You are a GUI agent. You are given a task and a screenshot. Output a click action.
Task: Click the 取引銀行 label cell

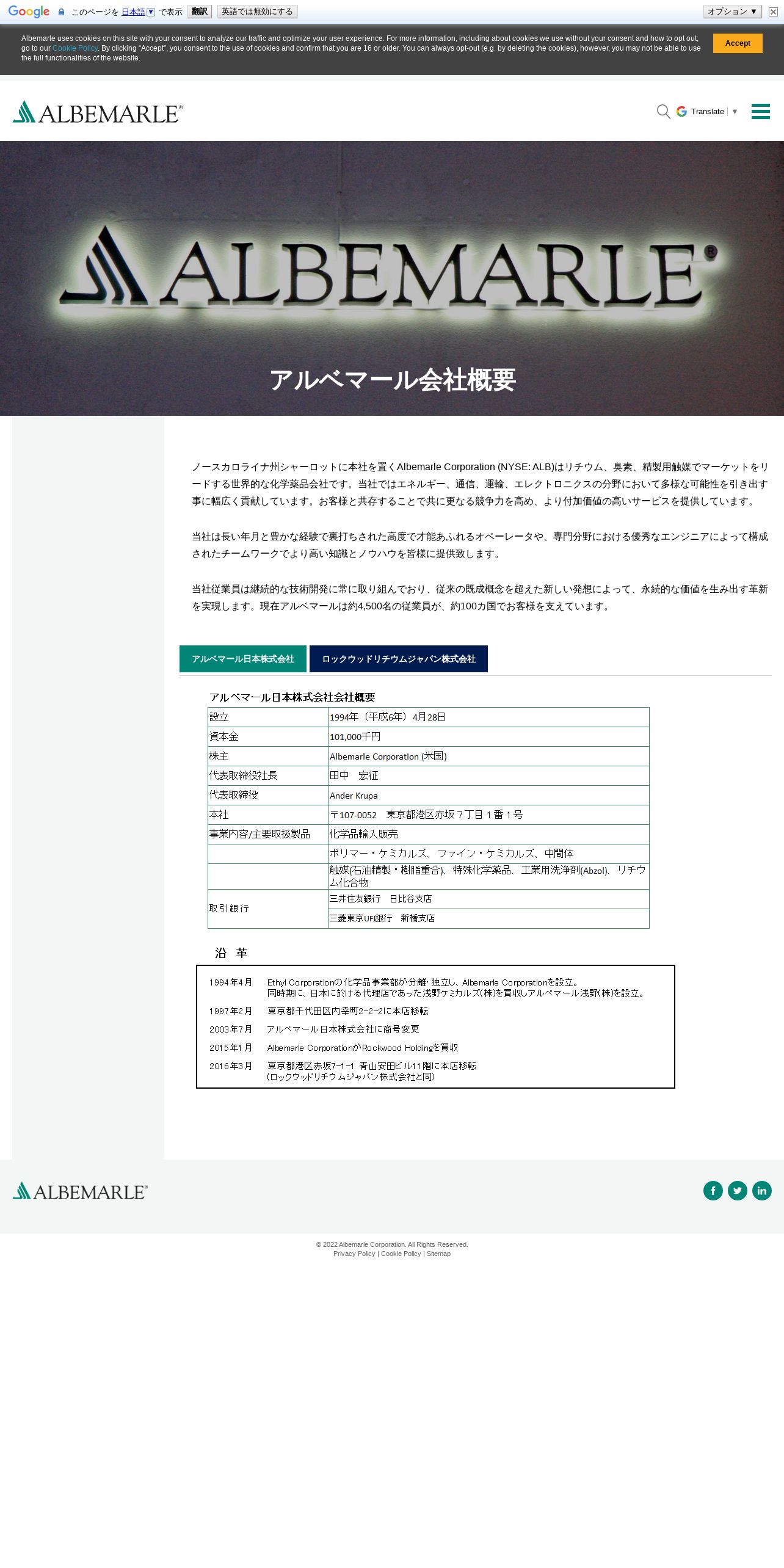click(x=268, y=909)
